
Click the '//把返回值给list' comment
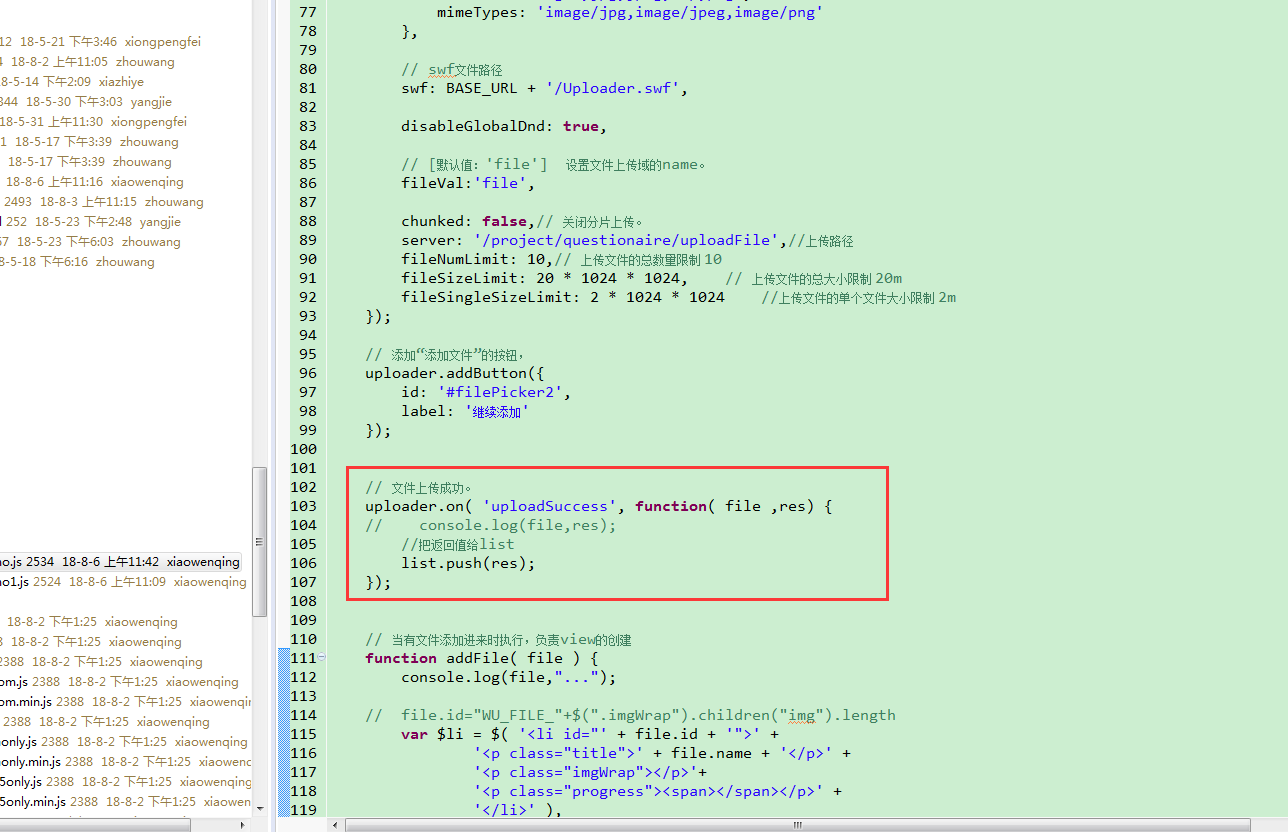[457, 544]
